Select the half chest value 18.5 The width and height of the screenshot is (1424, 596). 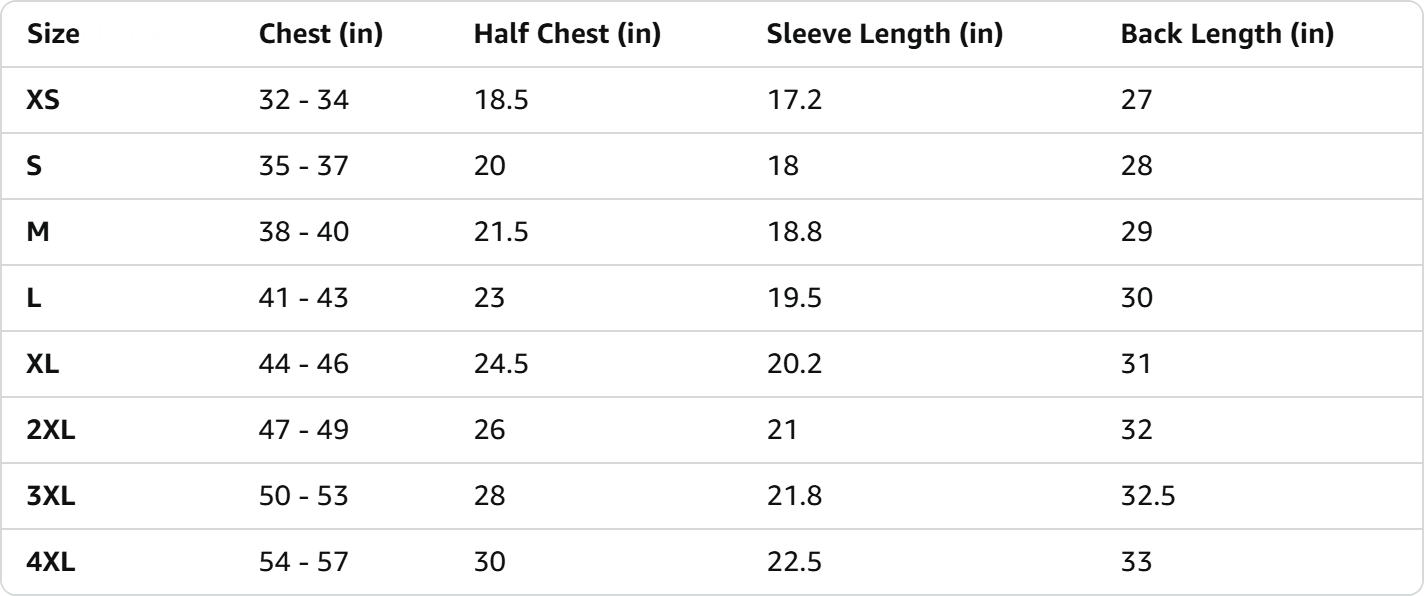pos(498,100)
